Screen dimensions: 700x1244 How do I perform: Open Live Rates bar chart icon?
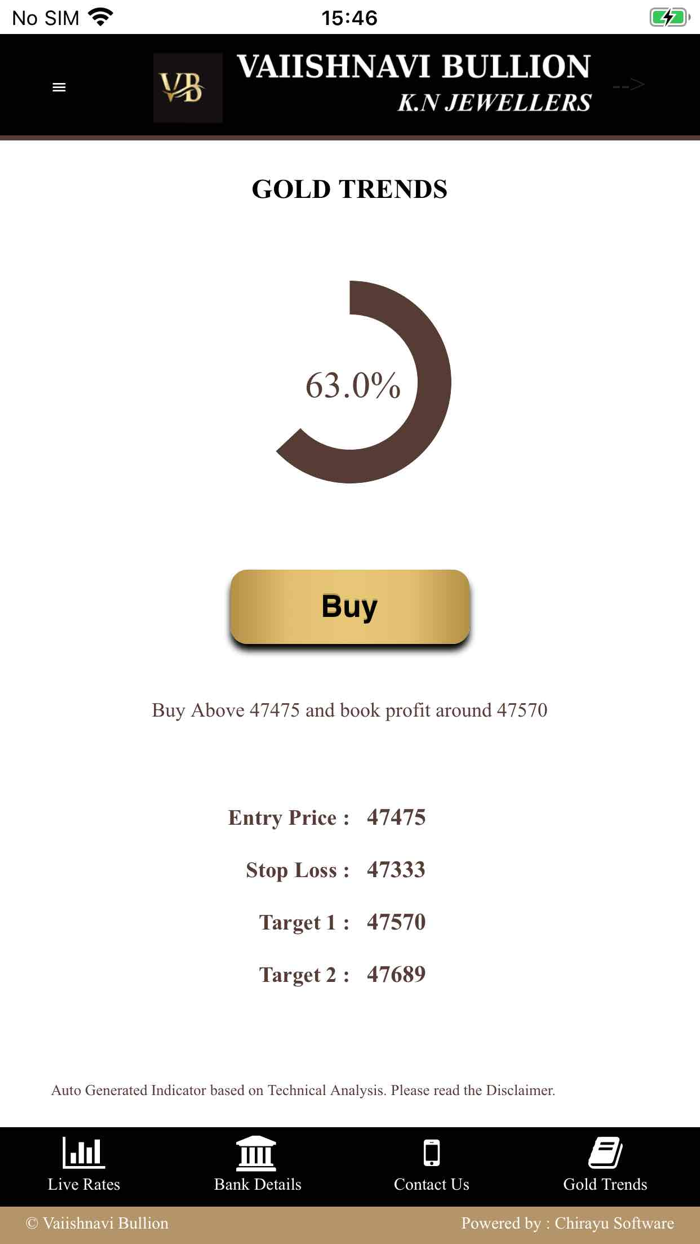click(x=84, y=1153)
